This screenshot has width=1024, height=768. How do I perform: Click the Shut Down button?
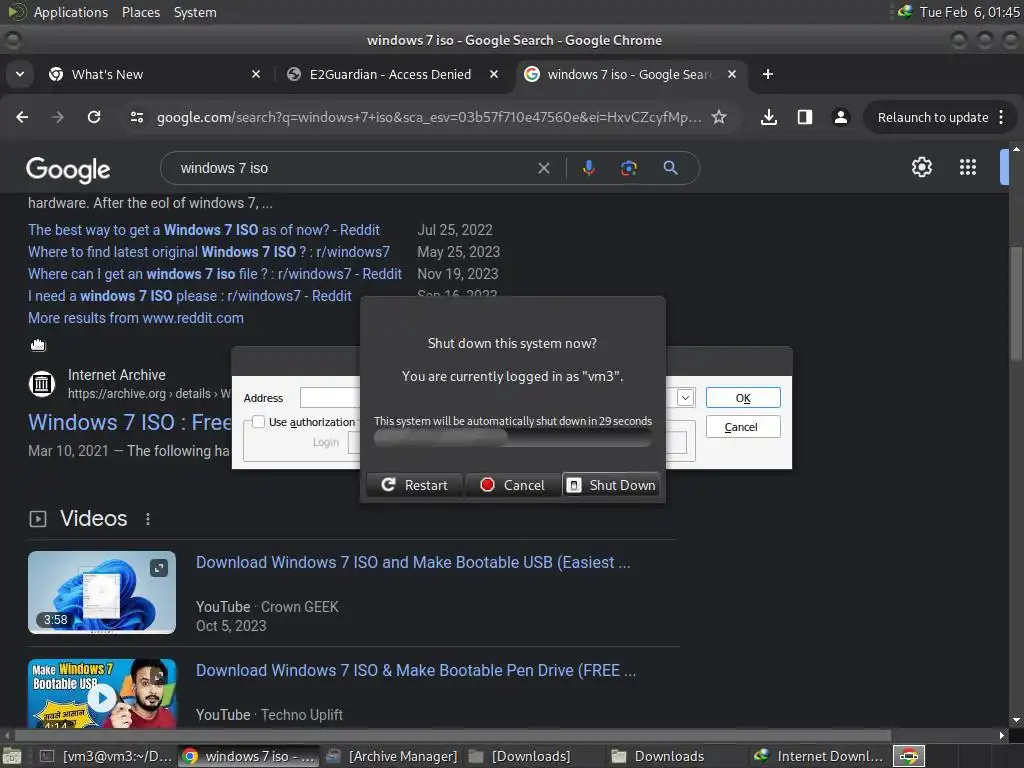(611, 485)
